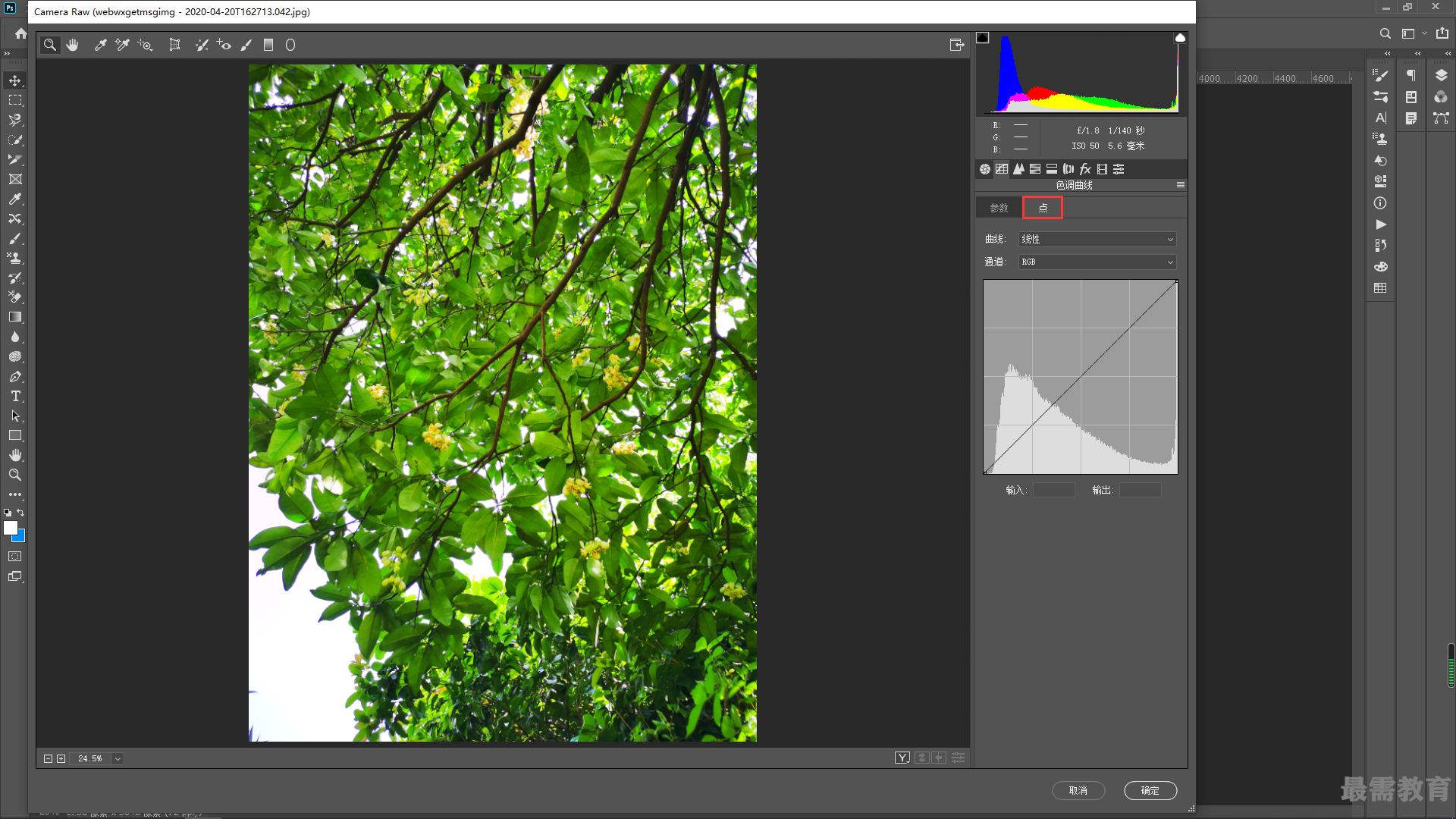Image resolution: width=1456 pixels, height=819 pixels.
Task: Open the Paths panel icon
Action: click(x=1441, y=118)
